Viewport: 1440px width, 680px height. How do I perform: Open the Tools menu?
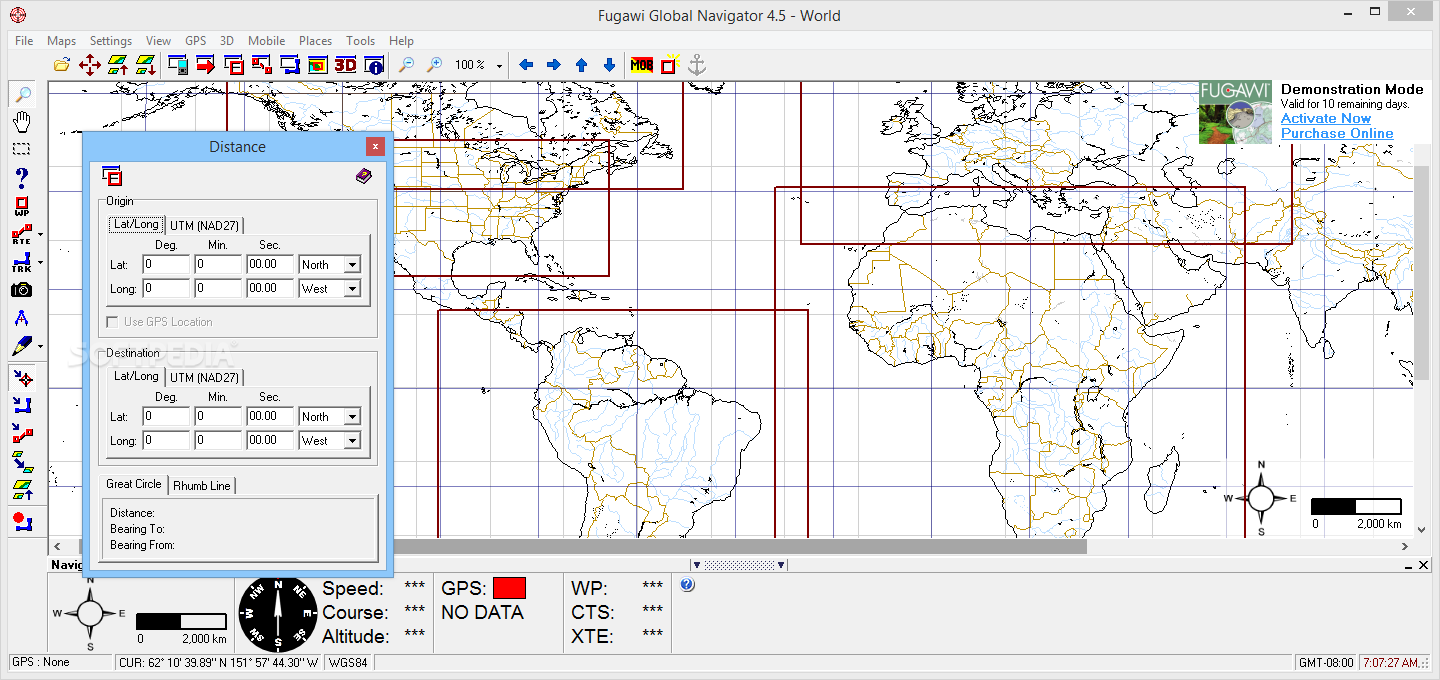360,41
